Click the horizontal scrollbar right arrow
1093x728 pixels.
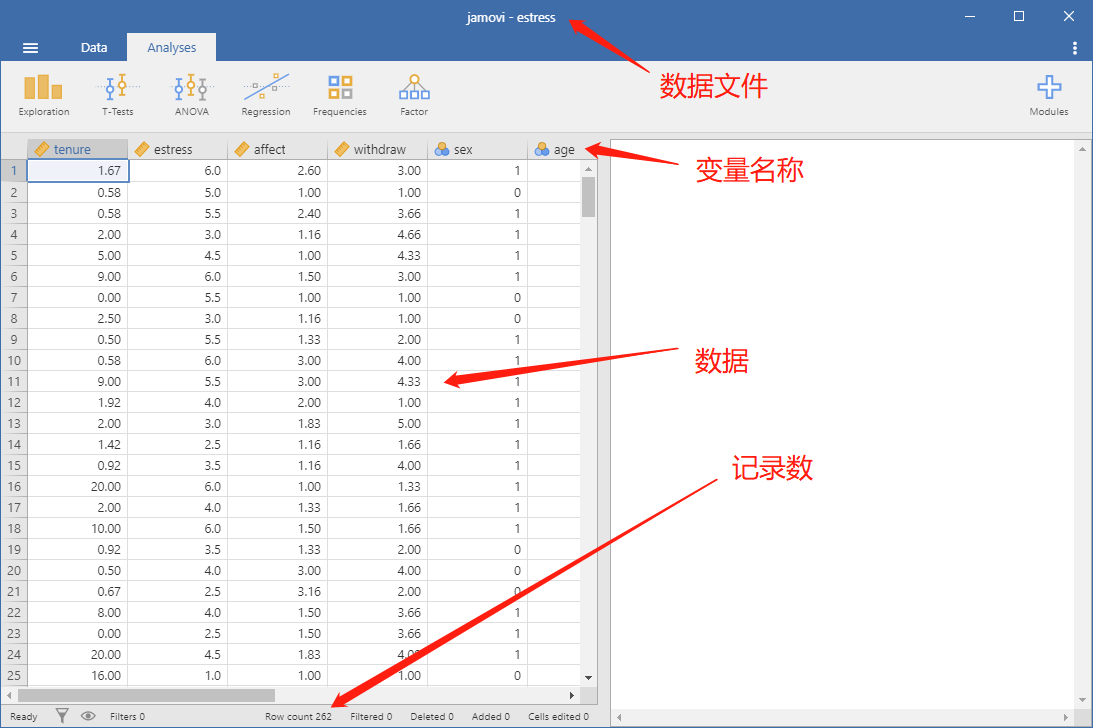[572, 695]
